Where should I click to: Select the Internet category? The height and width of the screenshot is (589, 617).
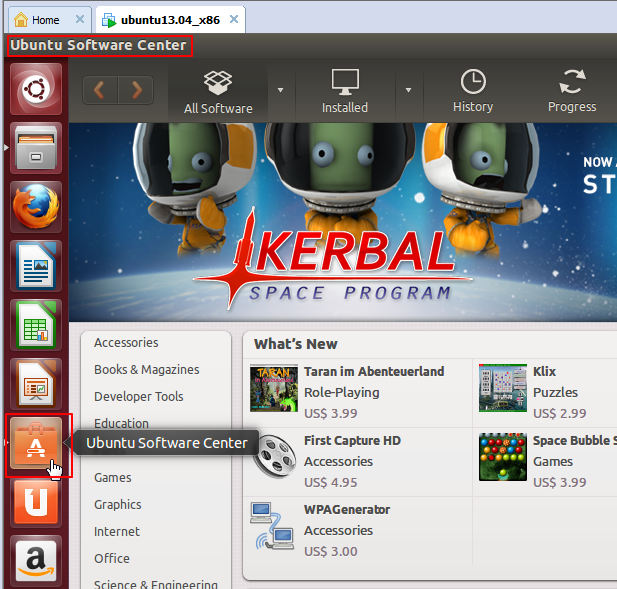pos(117,532)
